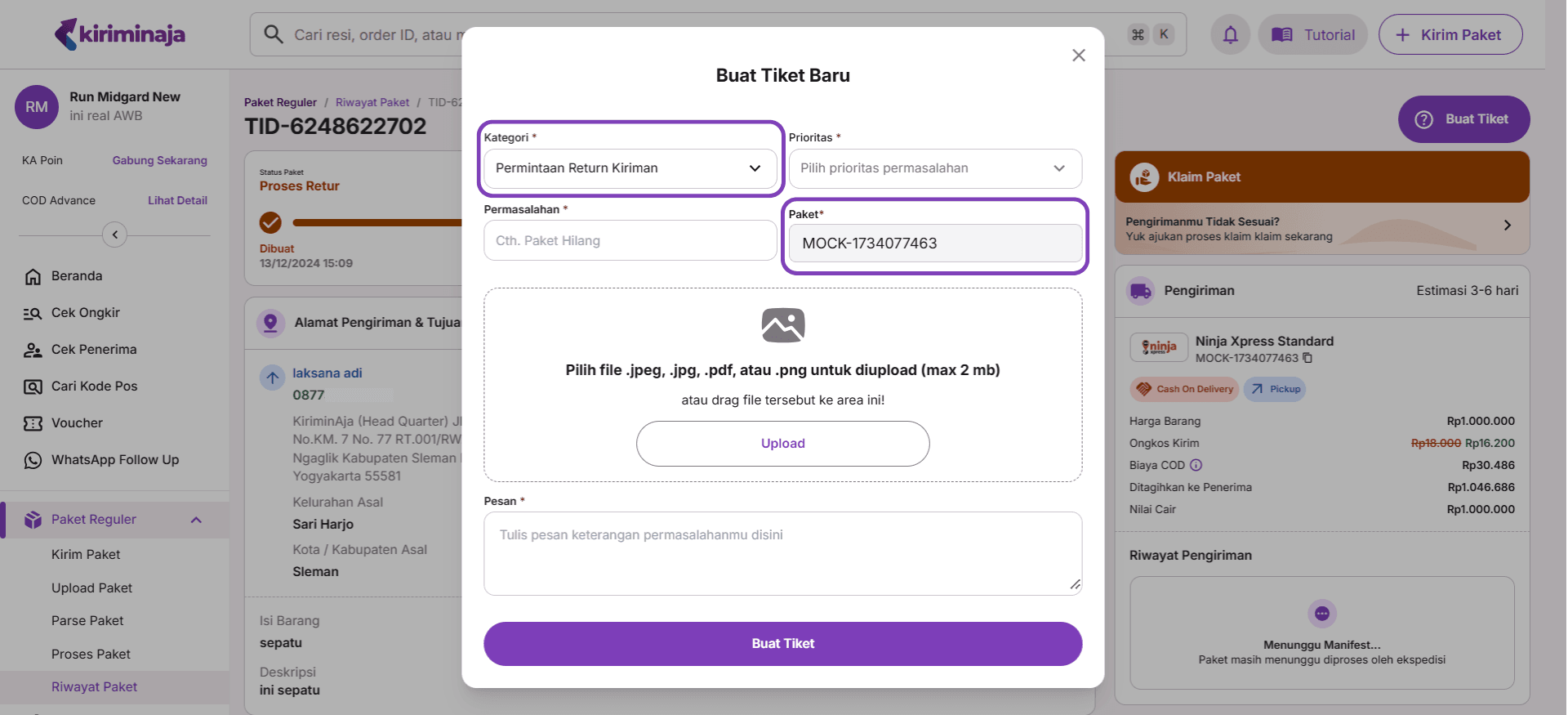This screenshot has width=1568, height=715.
Task: Close the Buat Tiket Baru dialog
Action: click(1078, 55)
